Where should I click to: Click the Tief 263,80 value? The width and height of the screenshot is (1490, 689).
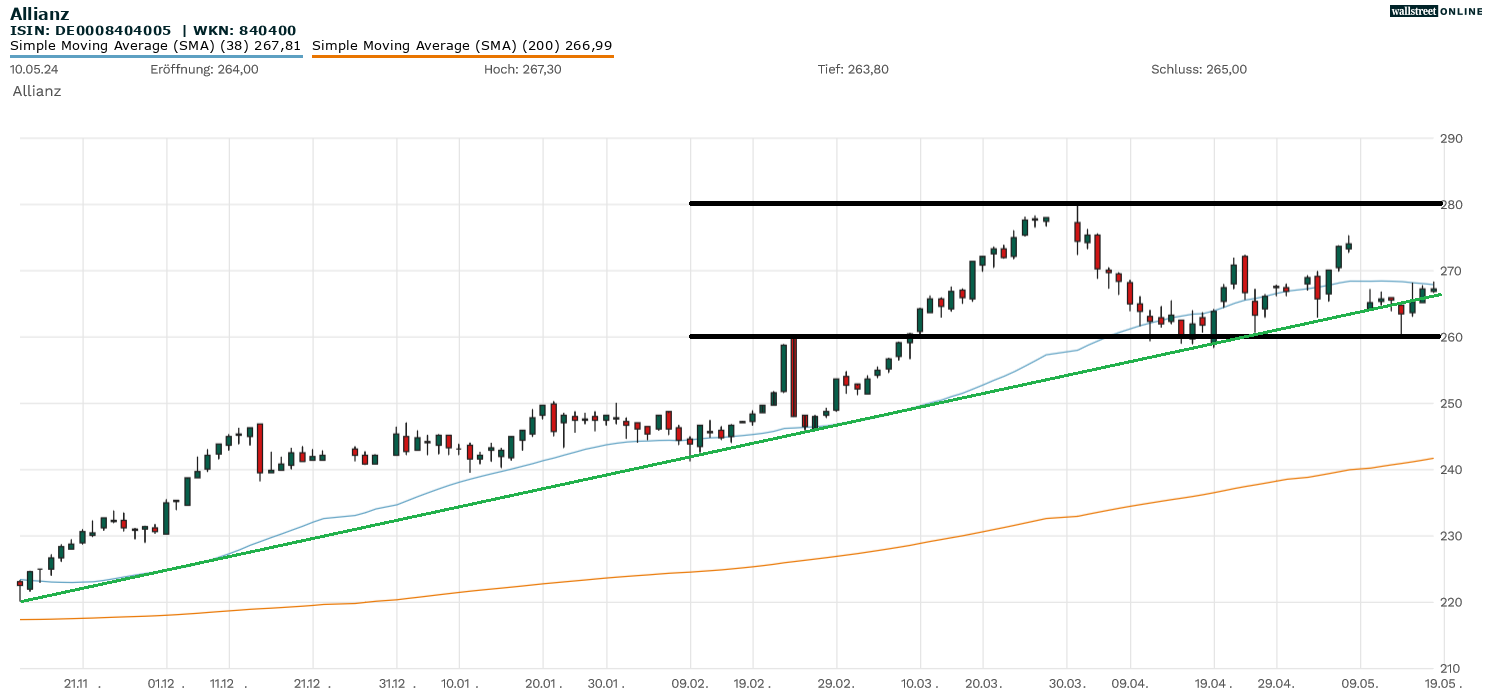point(852,69)
